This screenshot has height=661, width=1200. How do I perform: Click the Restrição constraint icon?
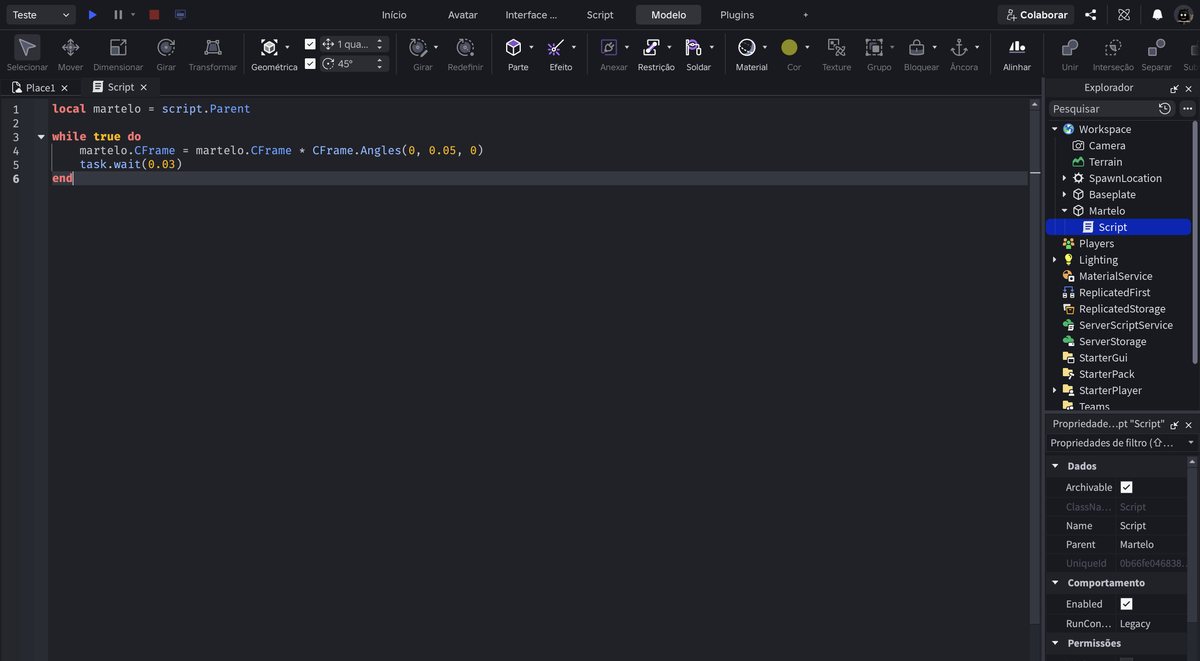click(651, 47)
